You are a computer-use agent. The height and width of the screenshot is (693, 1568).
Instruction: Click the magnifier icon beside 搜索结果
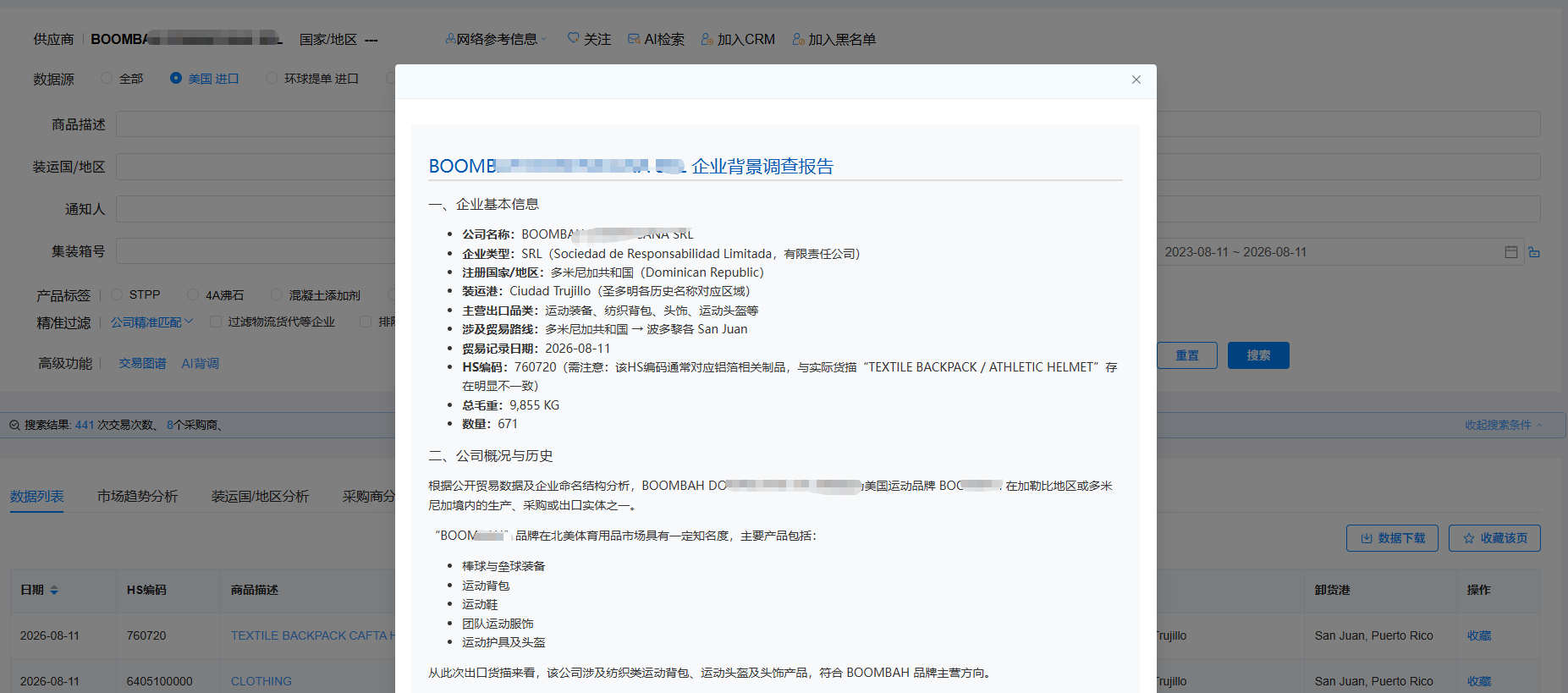click(x=14, y=425)
